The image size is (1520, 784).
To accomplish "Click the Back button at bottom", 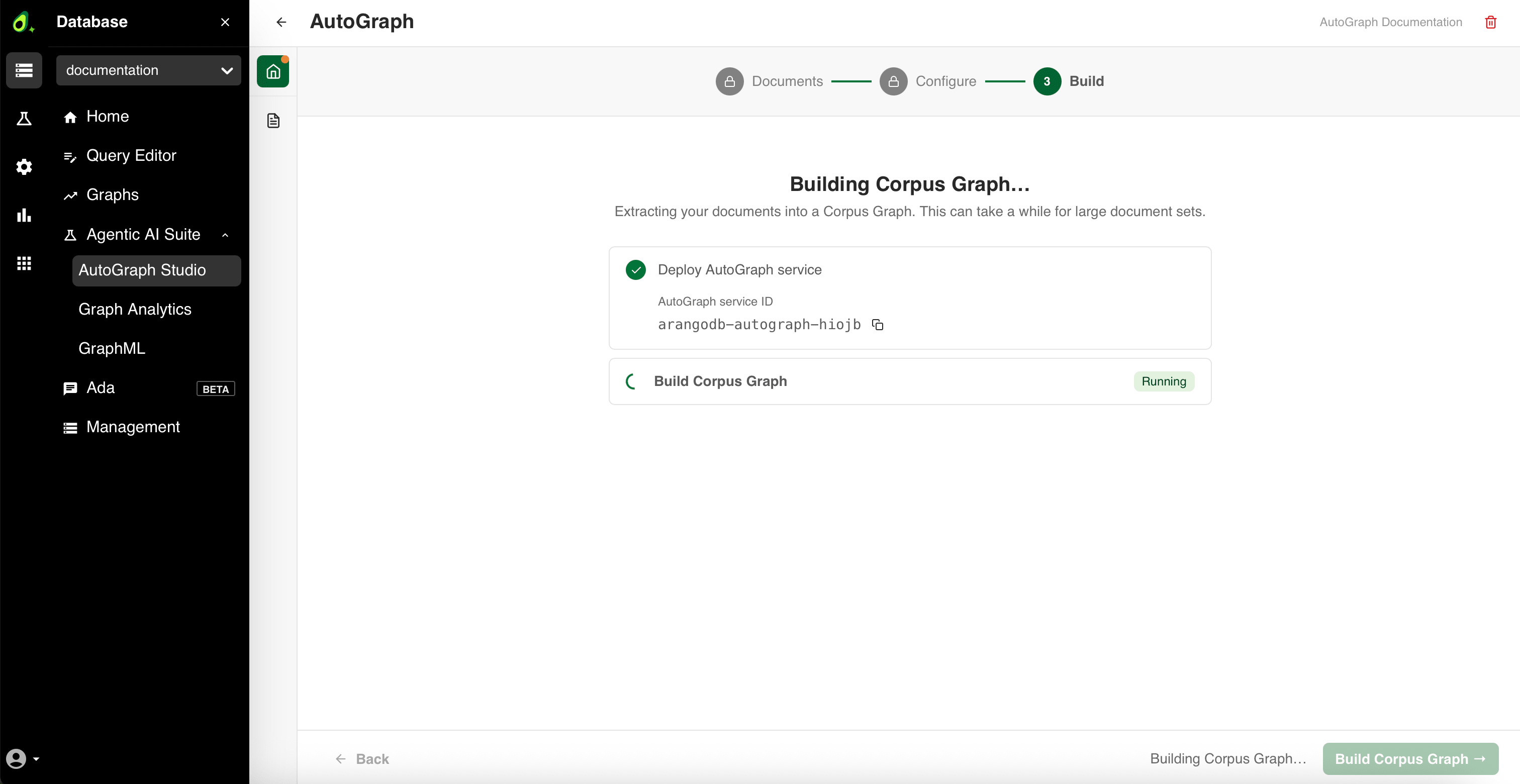I will (362, 759).
